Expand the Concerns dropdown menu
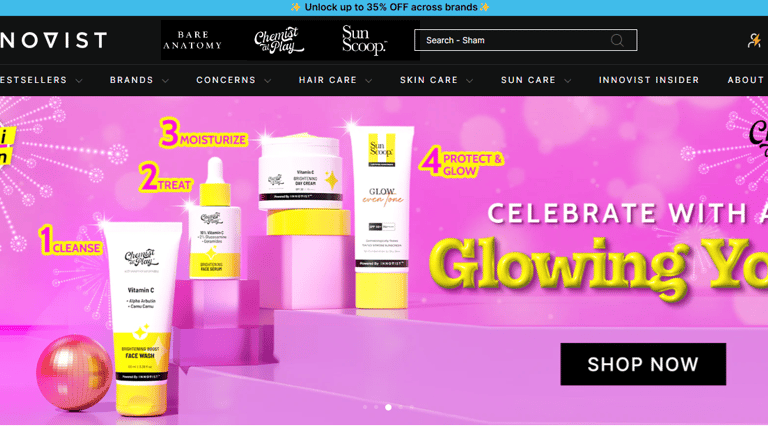Image resolution: width=768 pixels, height=430 pixels. [234, 80]
